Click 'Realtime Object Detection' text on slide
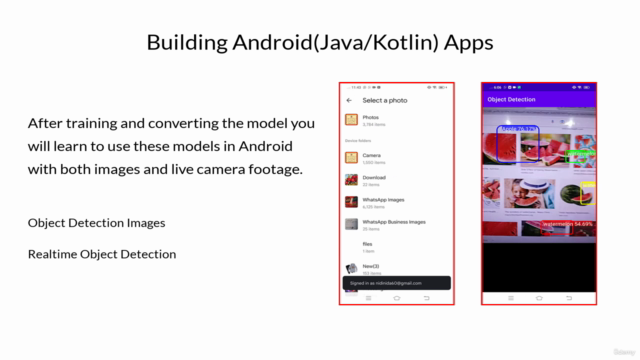Screen dimensions: 640x360 [102, 254]
